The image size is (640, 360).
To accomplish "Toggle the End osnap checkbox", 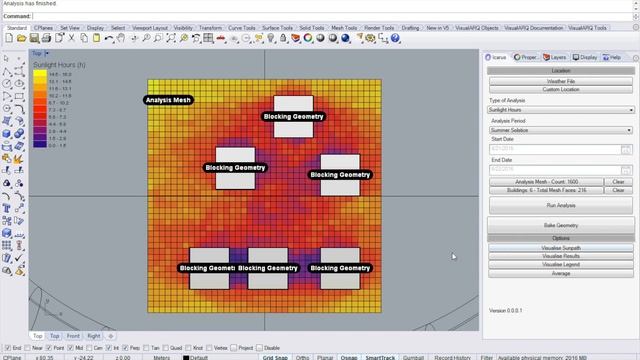I will [x=8, y=348].
